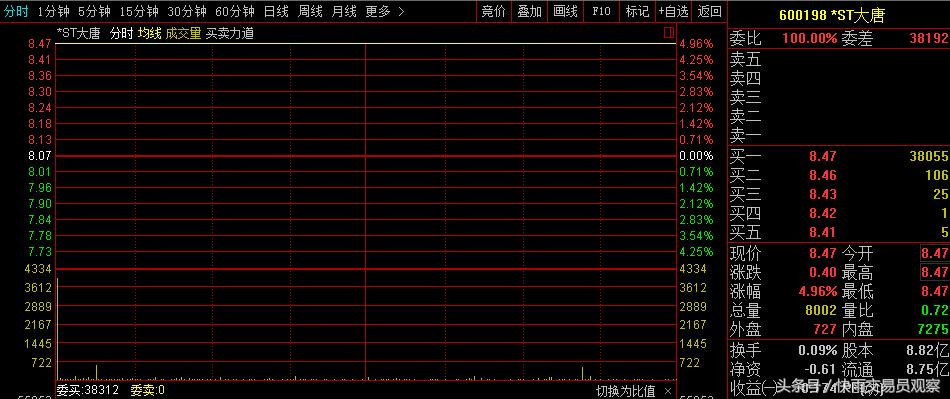950x399 pixels.
Task: Select the 买三 price 8.43
Action: pyautogui.click(x=823, y=194)
